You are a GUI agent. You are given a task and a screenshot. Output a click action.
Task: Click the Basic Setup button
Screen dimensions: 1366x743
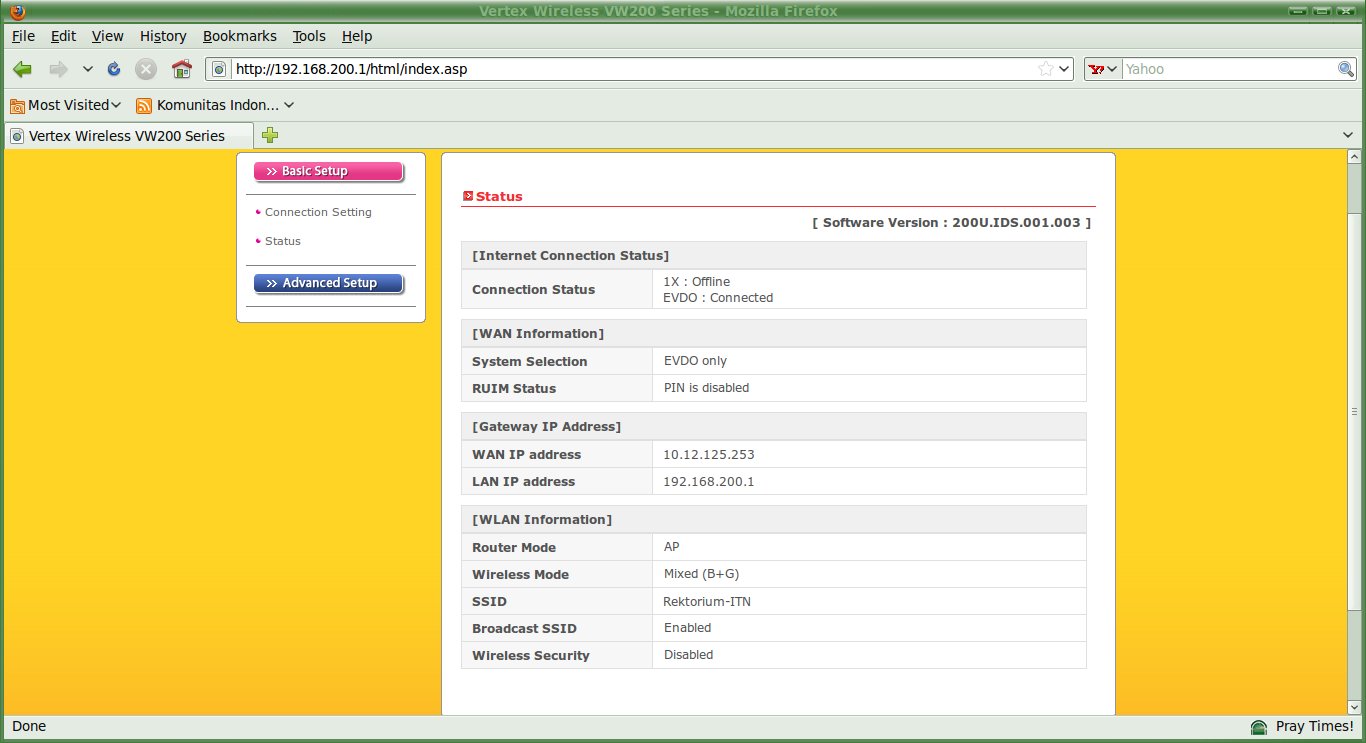pyautogui.click(x=328, y=171)
